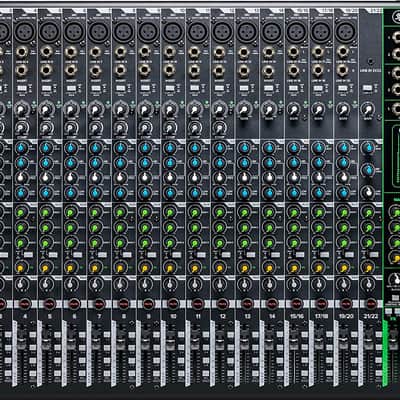This screenshot has height=400, width=400.
Task: Click the compressor knob on channel 11
Action: pyautogui.click(x=194, y=128)
